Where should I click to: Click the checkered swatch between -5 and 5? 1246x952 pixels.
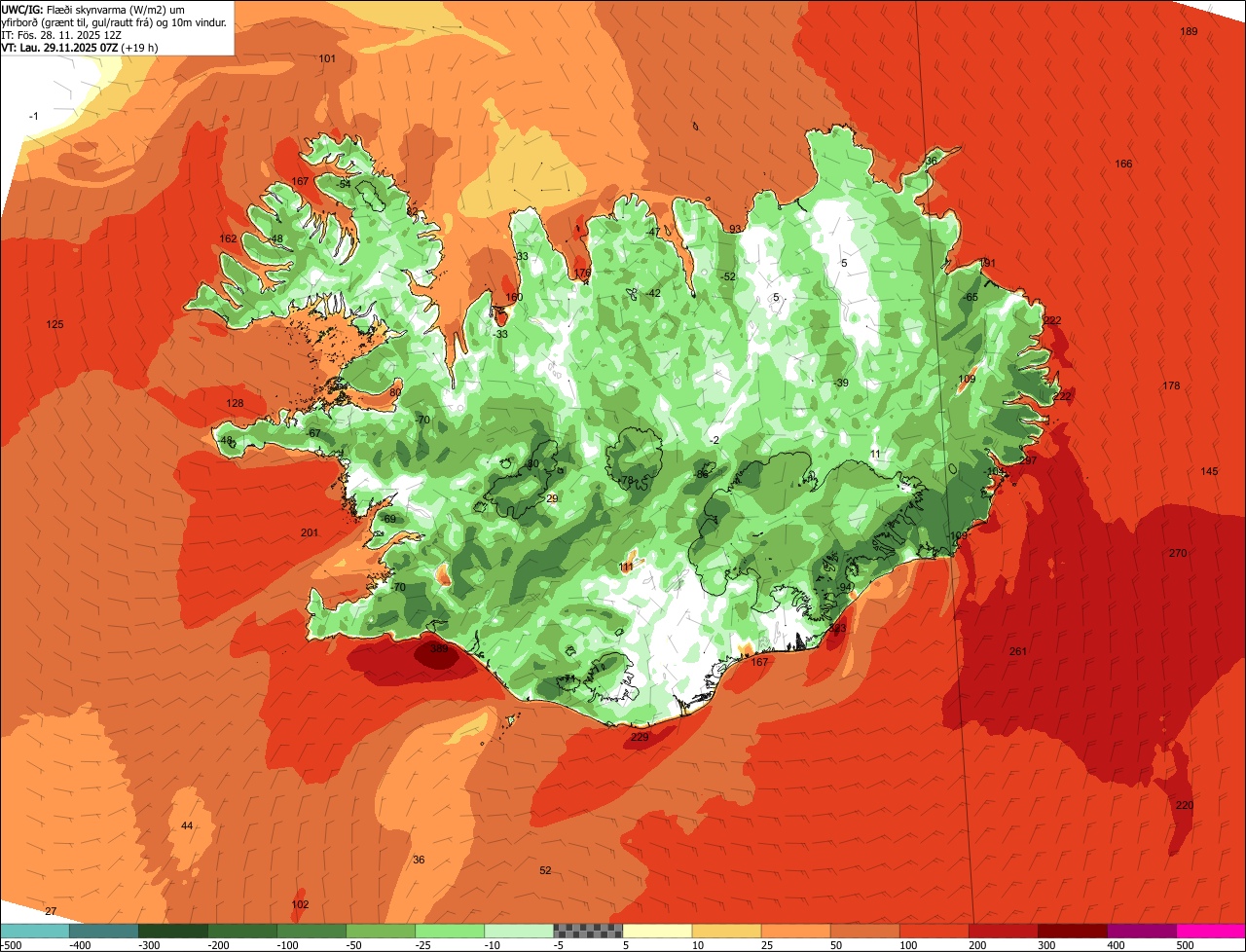point(589,931)
